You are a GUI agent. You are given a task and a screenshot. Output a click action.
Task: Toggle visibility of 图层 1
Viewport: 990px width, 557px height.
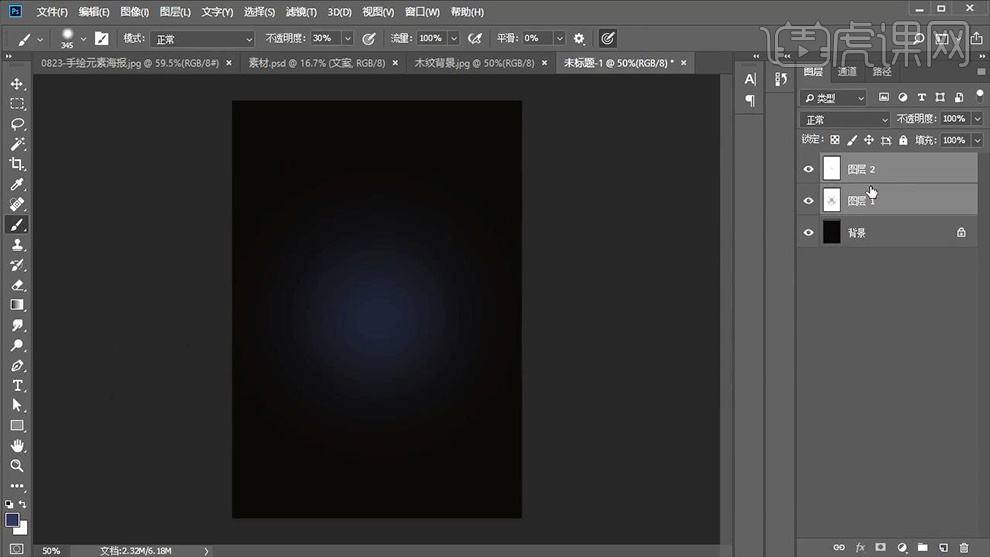coord(808,201)
